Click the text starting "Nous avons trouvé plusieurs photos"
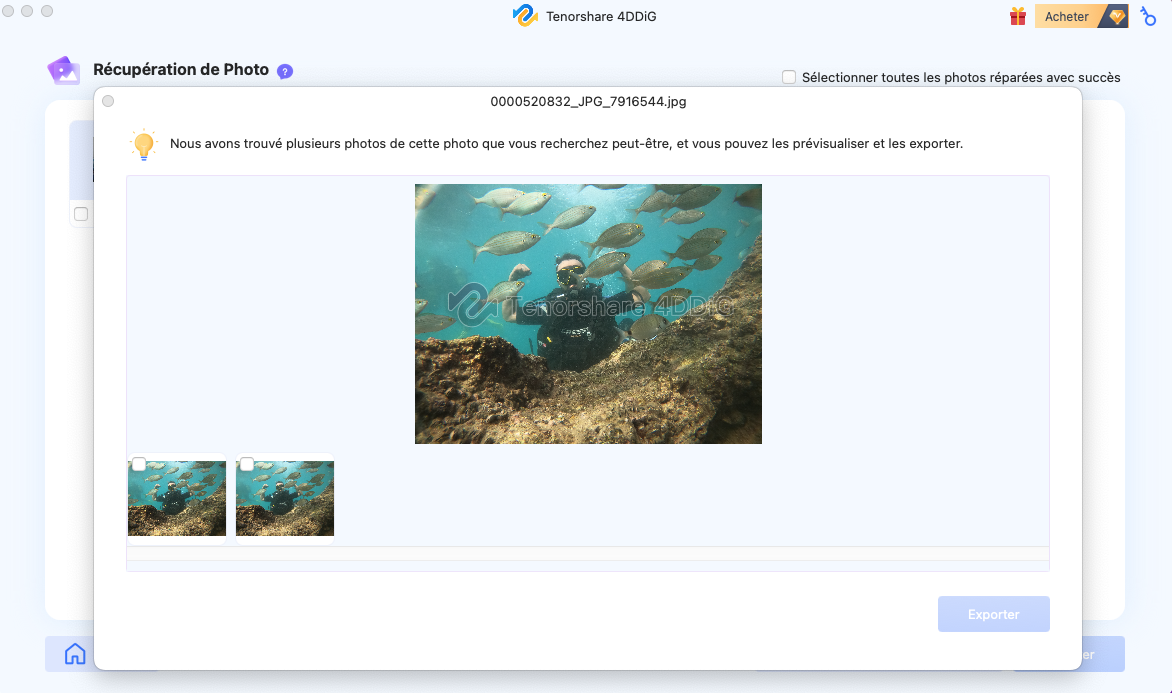The height and width of the screenshot is (693, 1172). point(566,144)
